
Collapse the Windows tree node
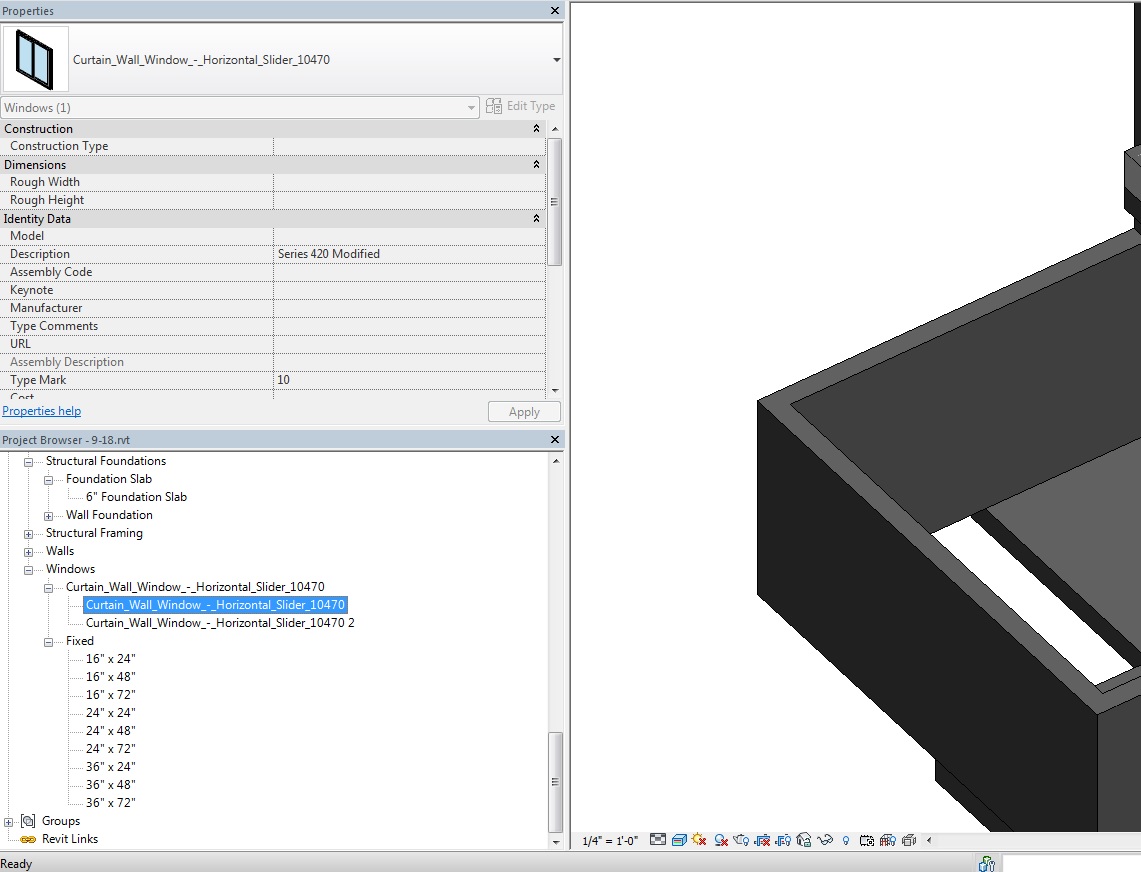click(28, 570)
